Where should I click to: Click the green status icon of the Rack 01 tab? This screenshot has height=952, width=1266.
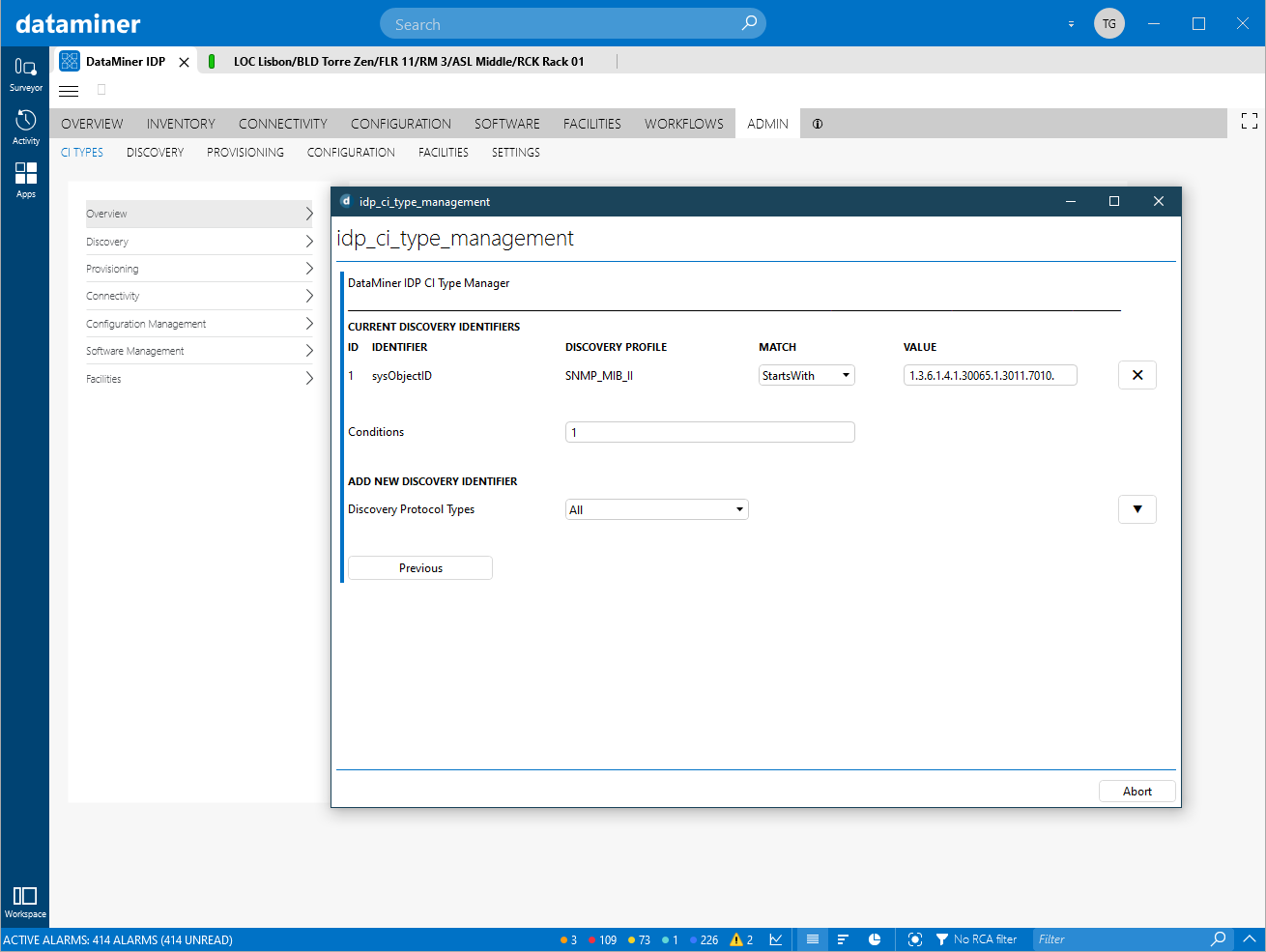[x=212, y=61]
